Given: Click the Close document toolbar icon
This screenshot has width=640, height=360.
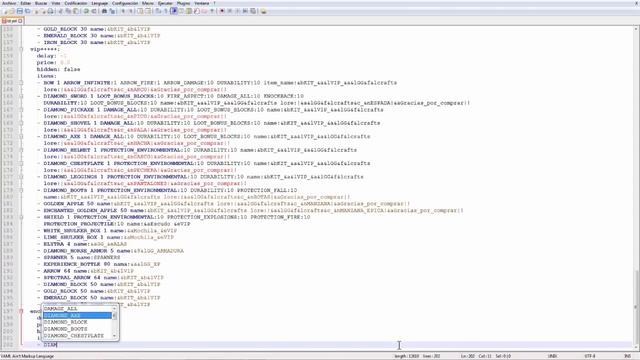Looking at the screenshot, I should [x=37, y=11].
